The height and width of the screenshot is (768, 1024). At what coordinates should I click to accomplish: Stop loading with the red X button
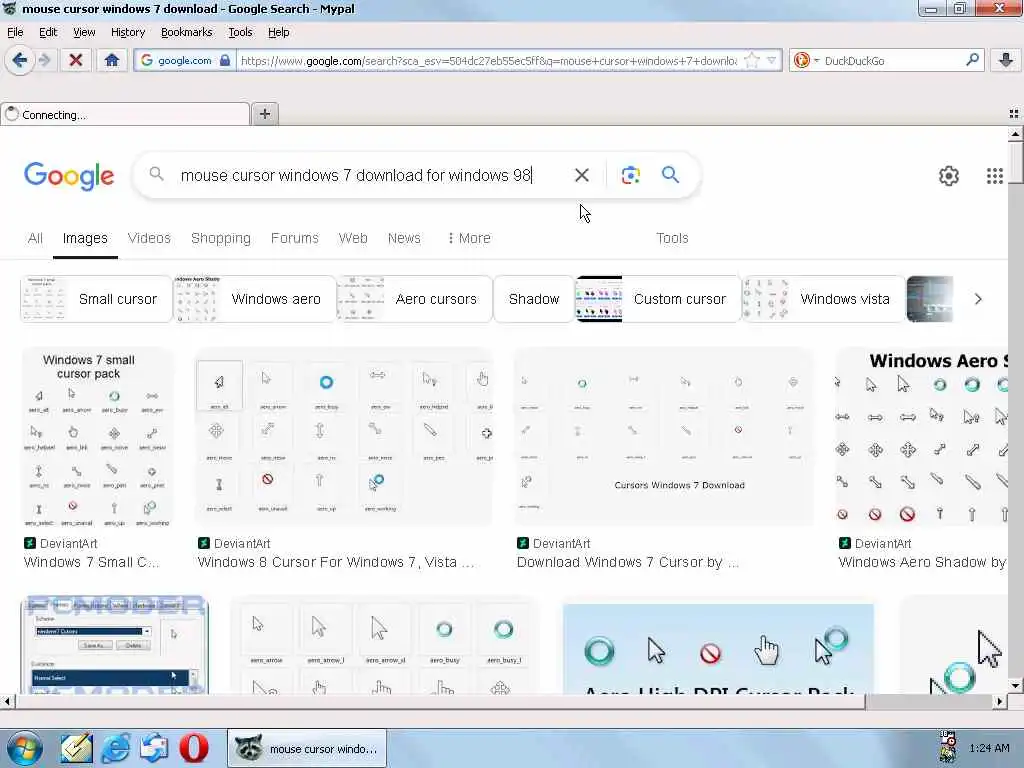coord(76,61)
